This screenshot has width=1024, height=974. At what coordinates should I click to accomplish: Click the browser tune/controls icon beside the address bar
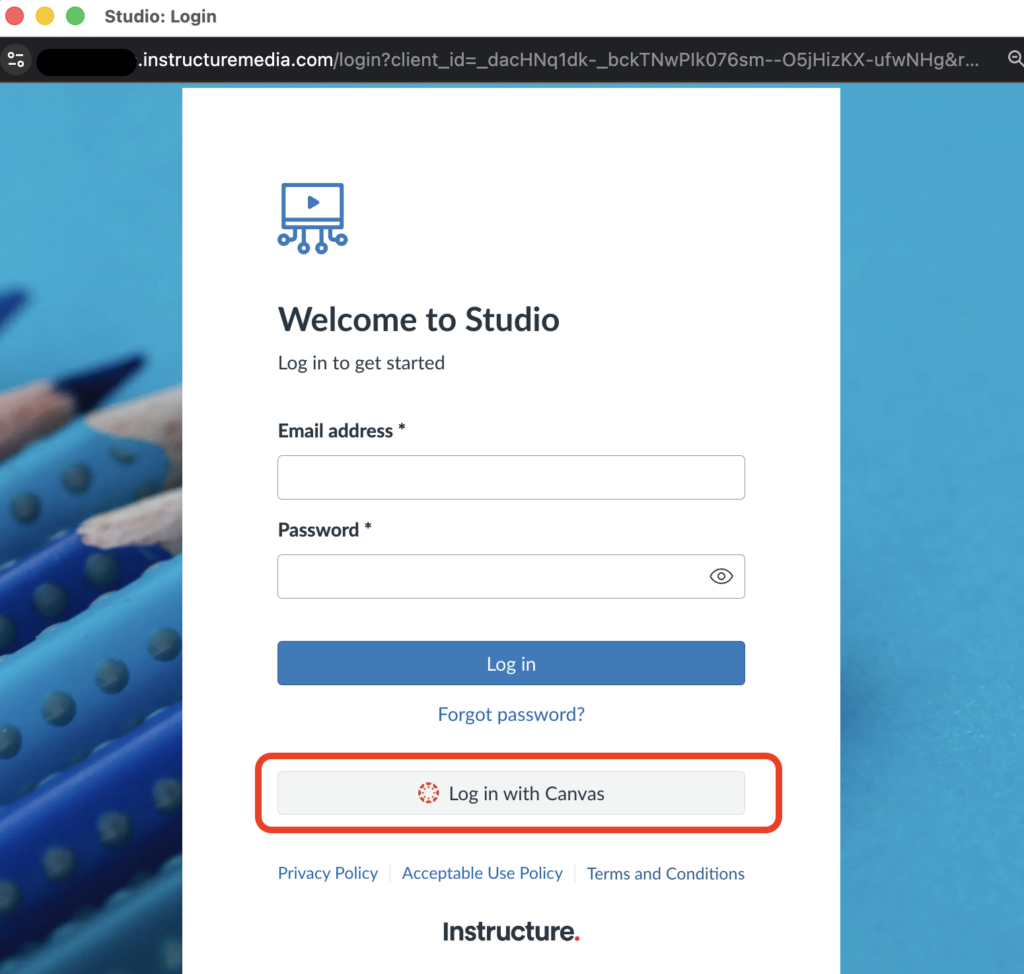16,59
